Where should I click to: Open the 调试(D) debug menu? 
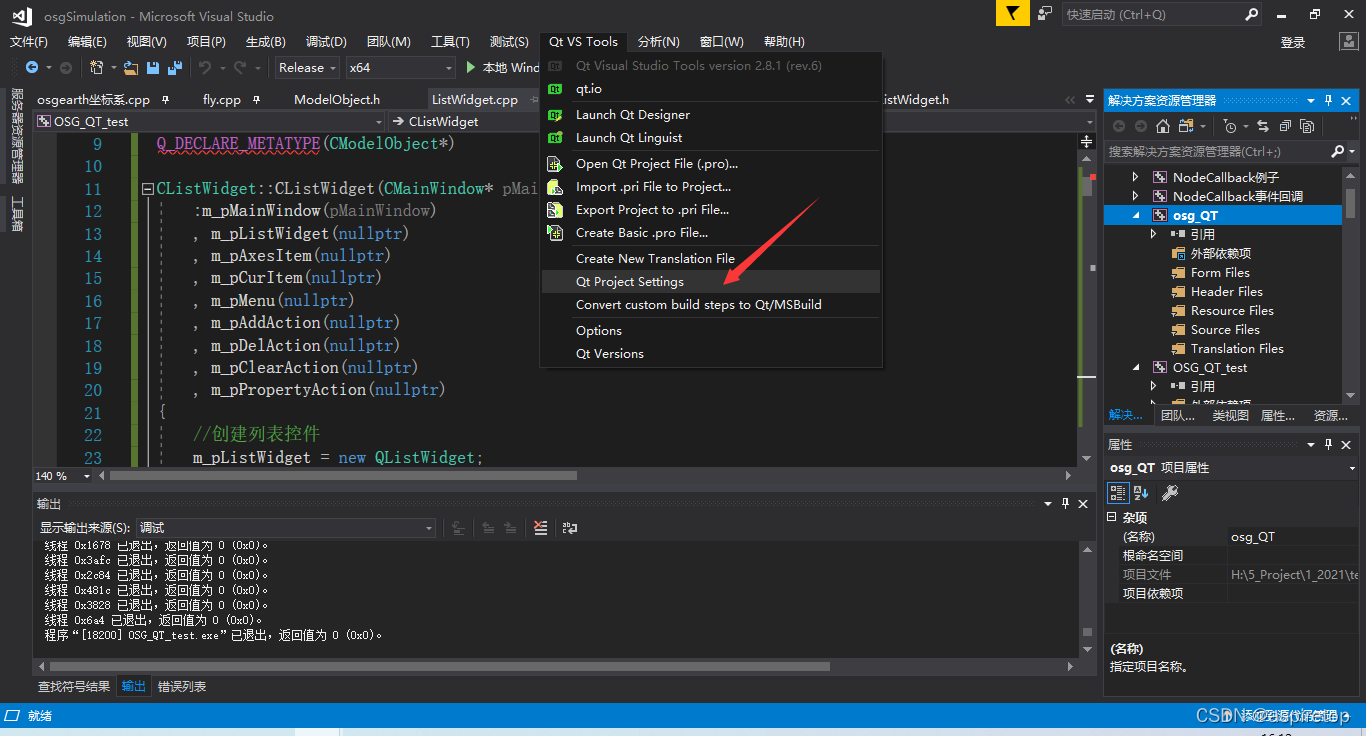(326, 41)
